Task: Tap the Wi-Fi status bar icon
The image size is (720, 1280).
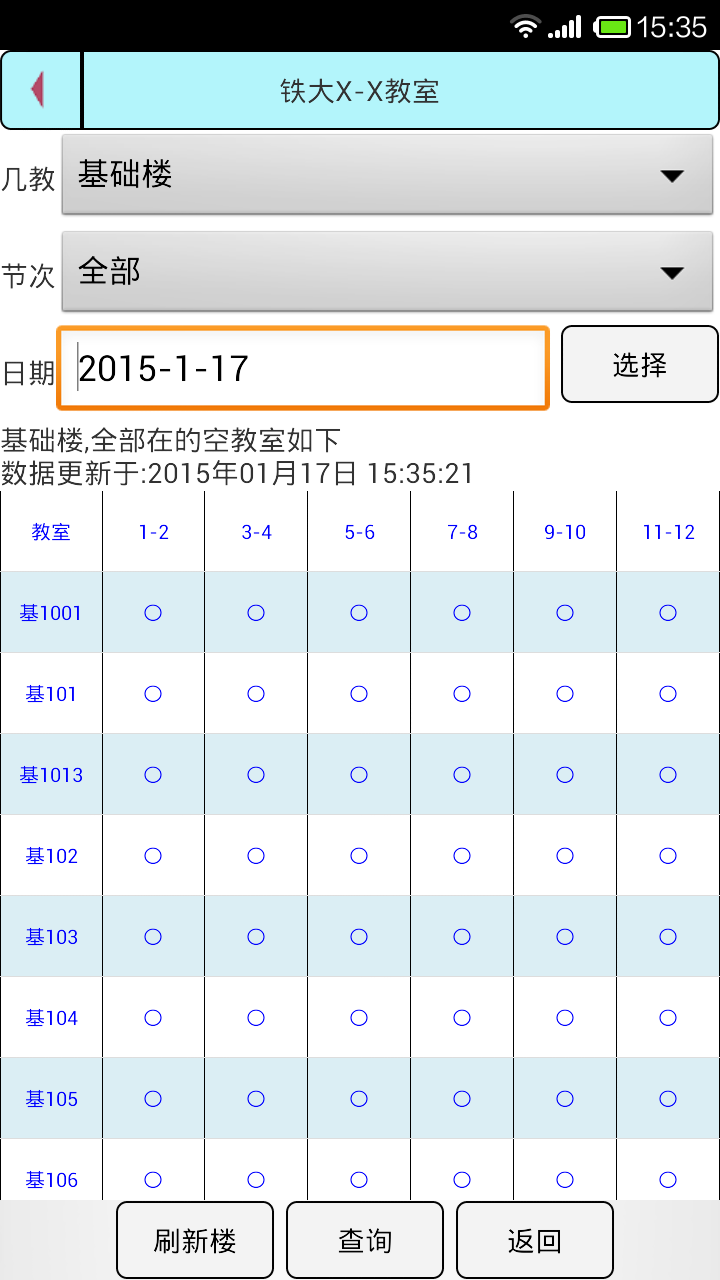Action: [525, 27]
